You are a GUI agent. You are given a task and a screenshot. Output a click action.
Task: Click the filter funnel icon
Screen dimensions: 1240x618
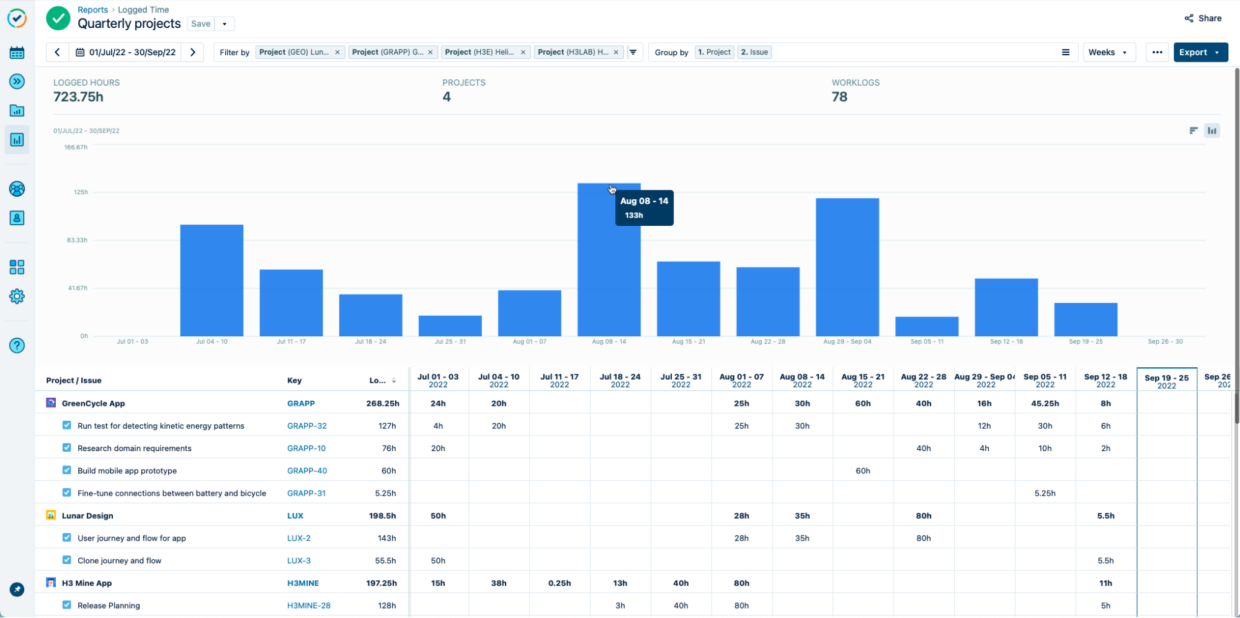633,52
